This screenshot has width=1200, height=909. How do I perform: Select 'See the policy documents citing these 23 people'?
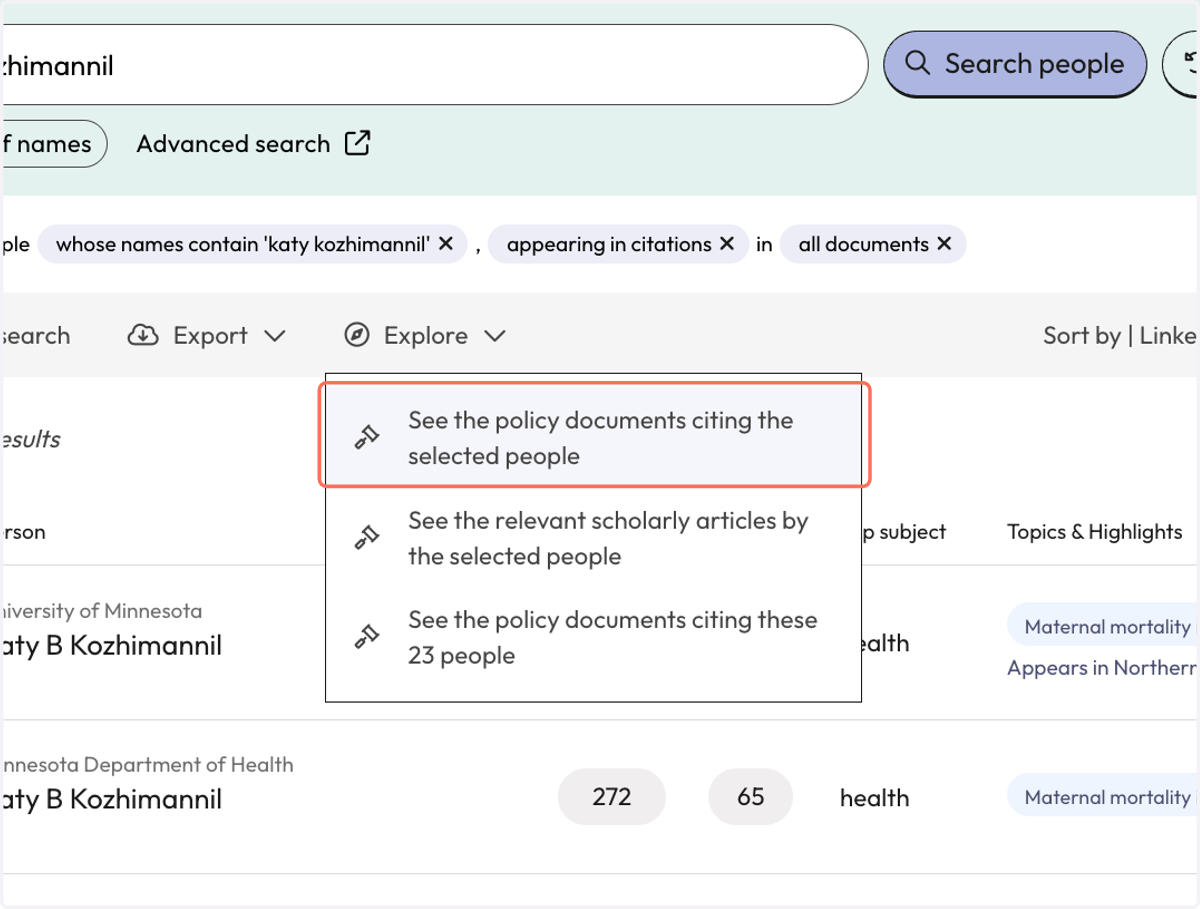click(x=594, y=638)
